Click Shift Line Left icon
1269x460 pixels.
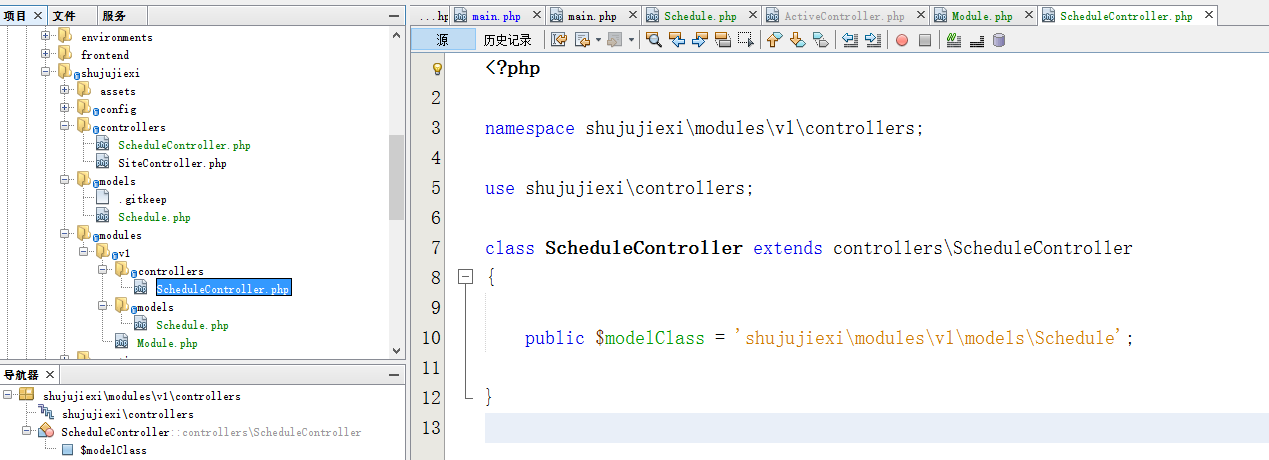point(849,40)
